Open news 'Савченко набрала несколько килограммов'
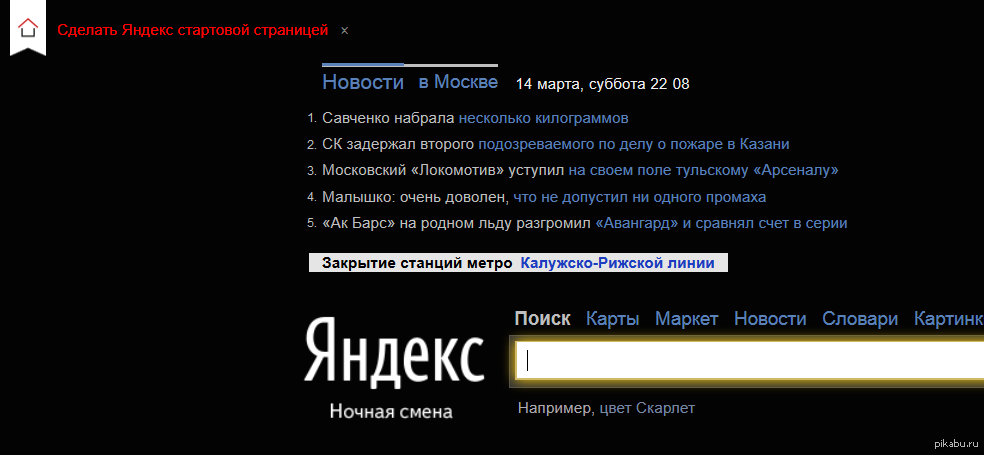Viewport: 984px width, 455px height. click(x=475, y=118)
